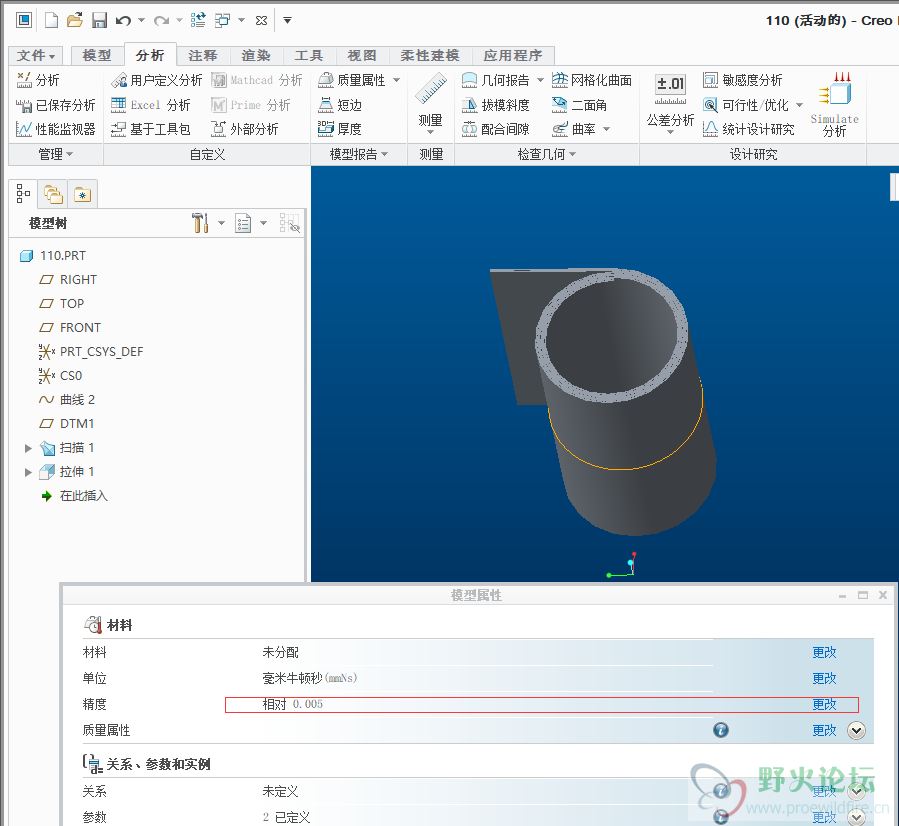Run 厚度 analysis
Image resolution: width=899 pixels, height=826 pixels.
click(x=340, y=130)
